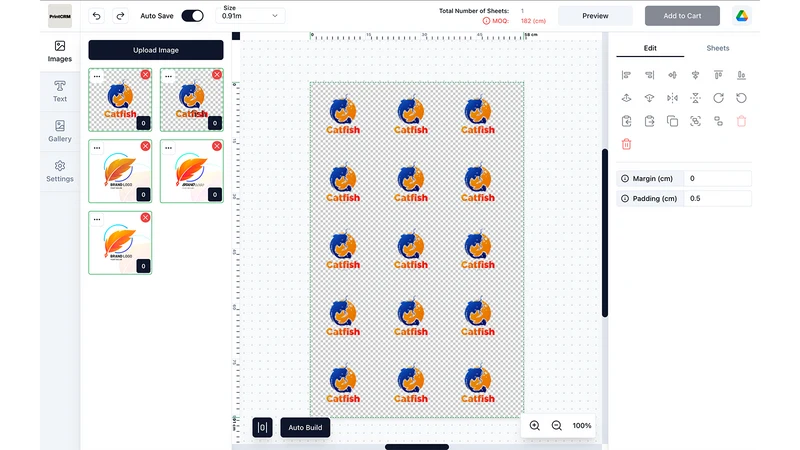Click the Preview button

(595, 16)
